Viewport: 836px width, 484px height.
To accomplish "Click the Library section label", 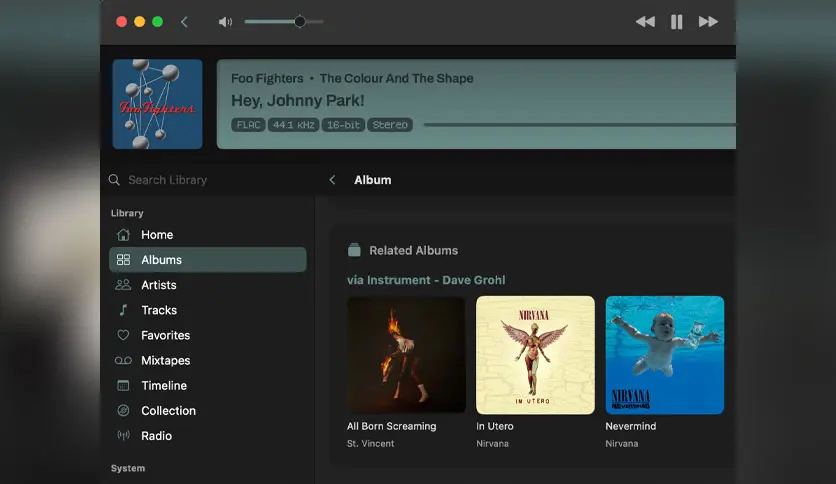I will 127,213.
